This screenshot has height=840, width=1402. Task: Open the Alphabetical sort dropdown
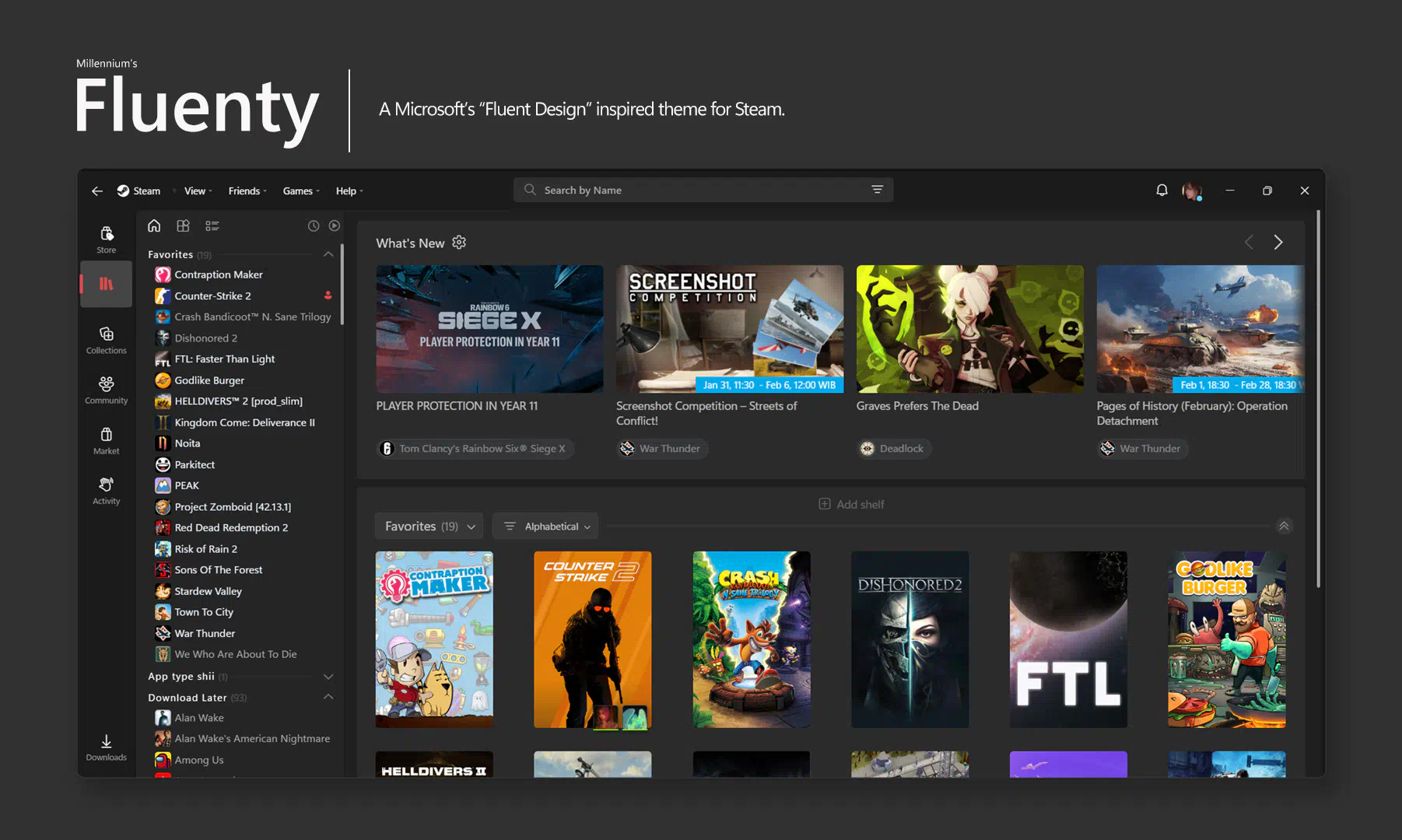(x=545, y=527)
